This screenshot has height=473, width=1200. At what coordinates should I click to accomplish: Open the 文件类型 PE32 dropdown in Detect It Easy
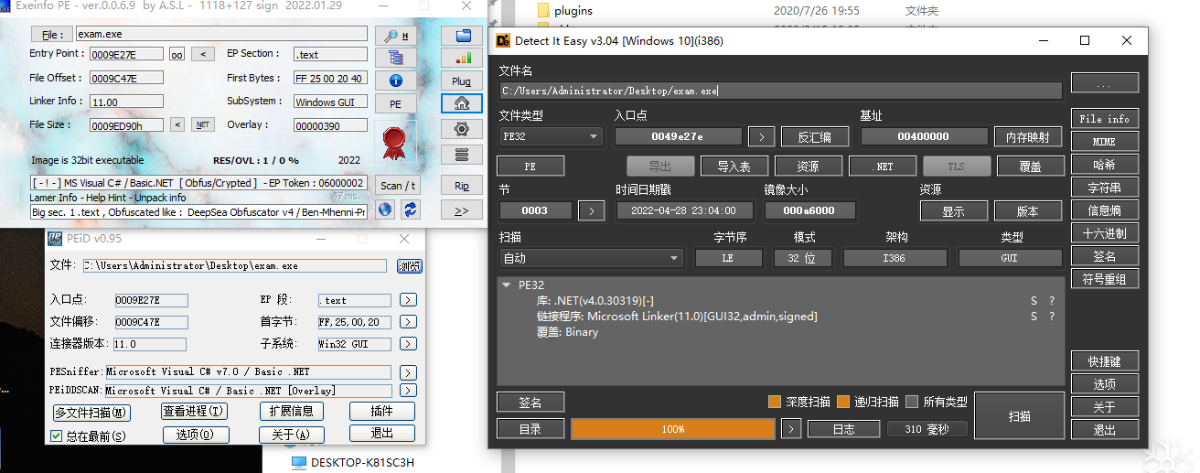(550, 136)
